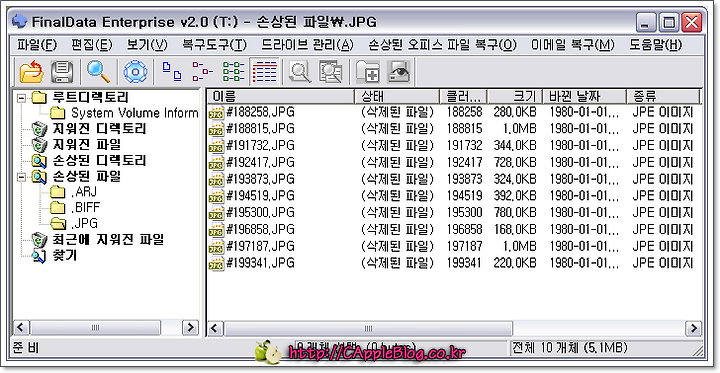Switch to large icons view
720x373 pixels.
(172, 72)
